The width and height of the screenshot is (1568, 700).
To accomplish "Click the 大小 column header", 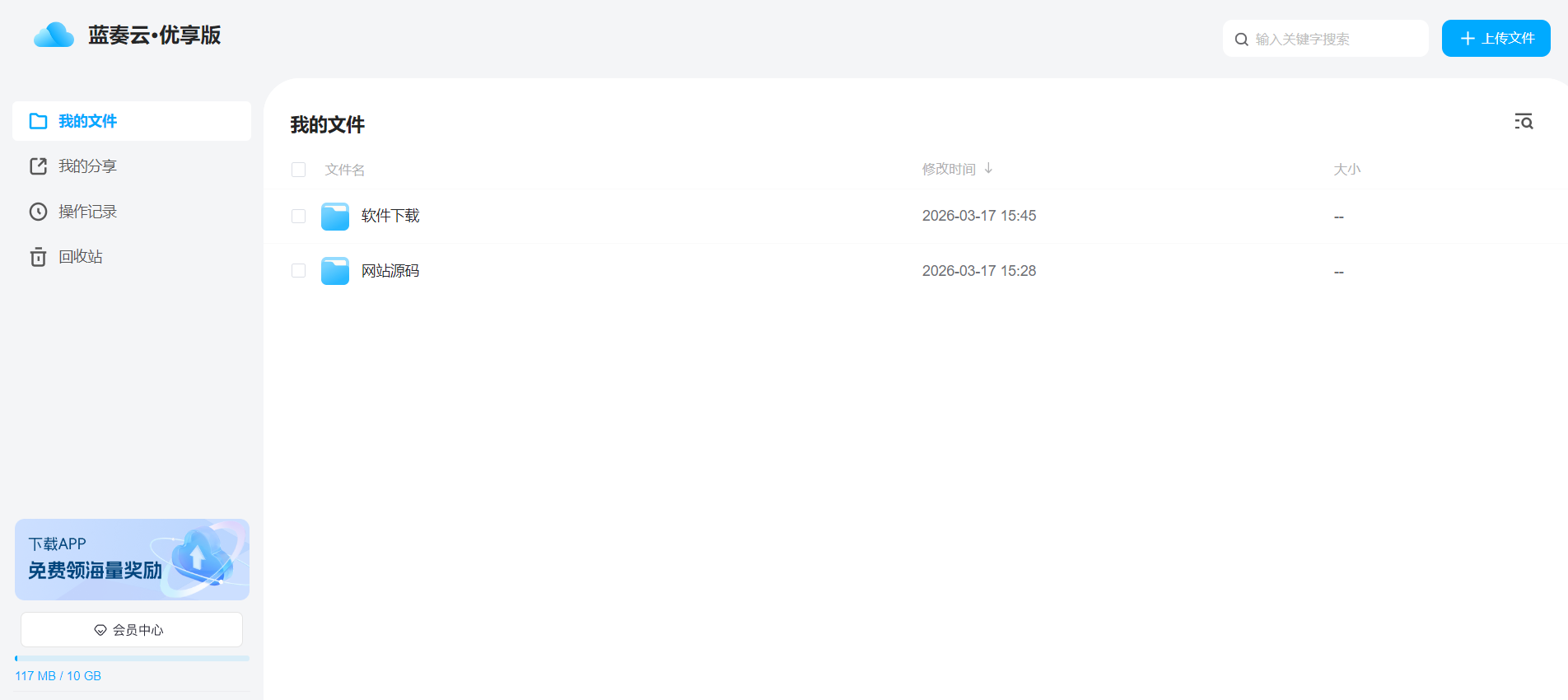I will pyautogui.click(x=1347, y=169).
